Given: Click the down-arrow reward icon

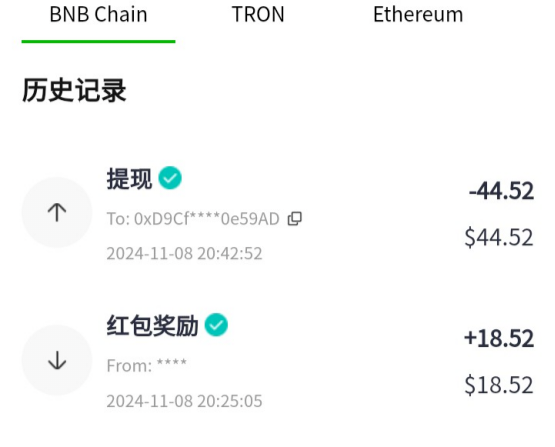Looking at the screenshot, I should (x=57, y=360).
